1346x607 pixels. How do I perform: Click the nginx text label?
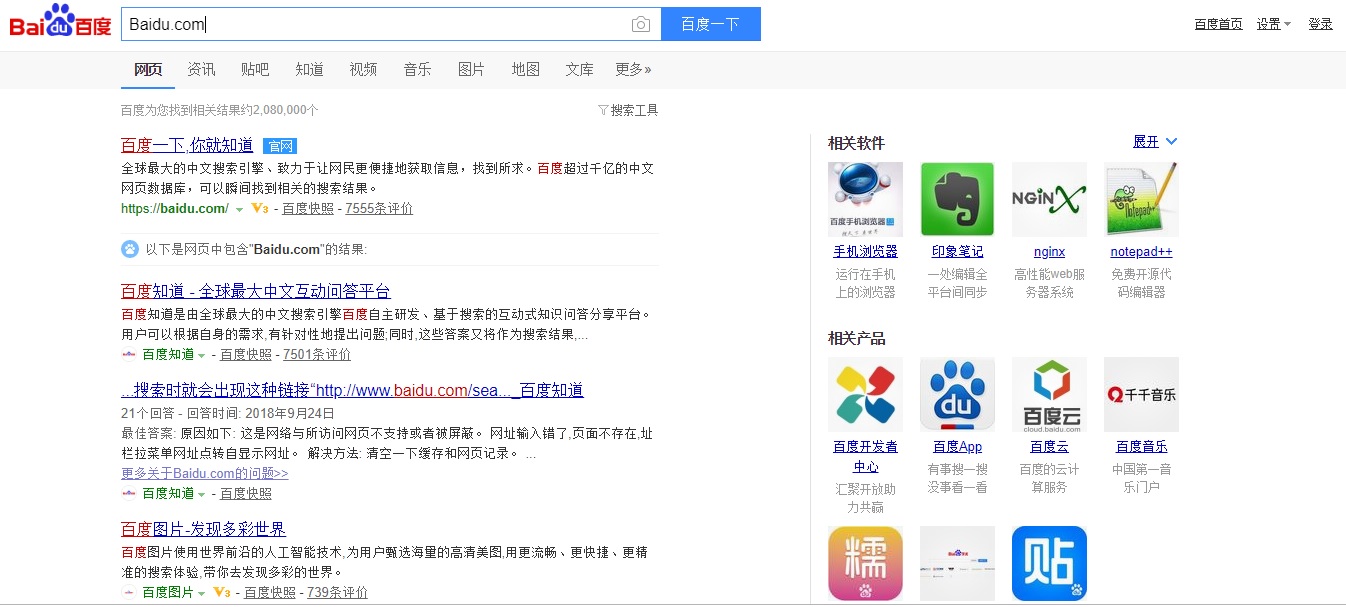click(1049, 252)
